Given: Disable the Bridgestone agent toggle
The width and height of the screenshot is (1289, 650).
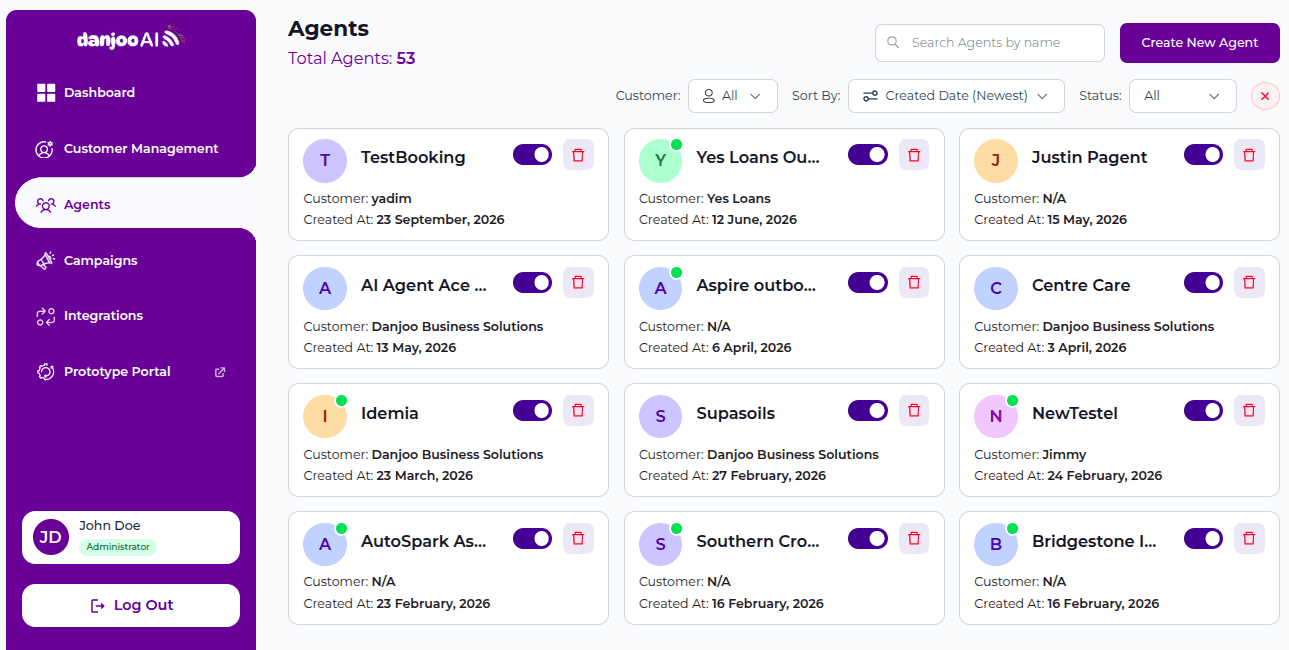Looking at the screenshot, I should 1203,538.
